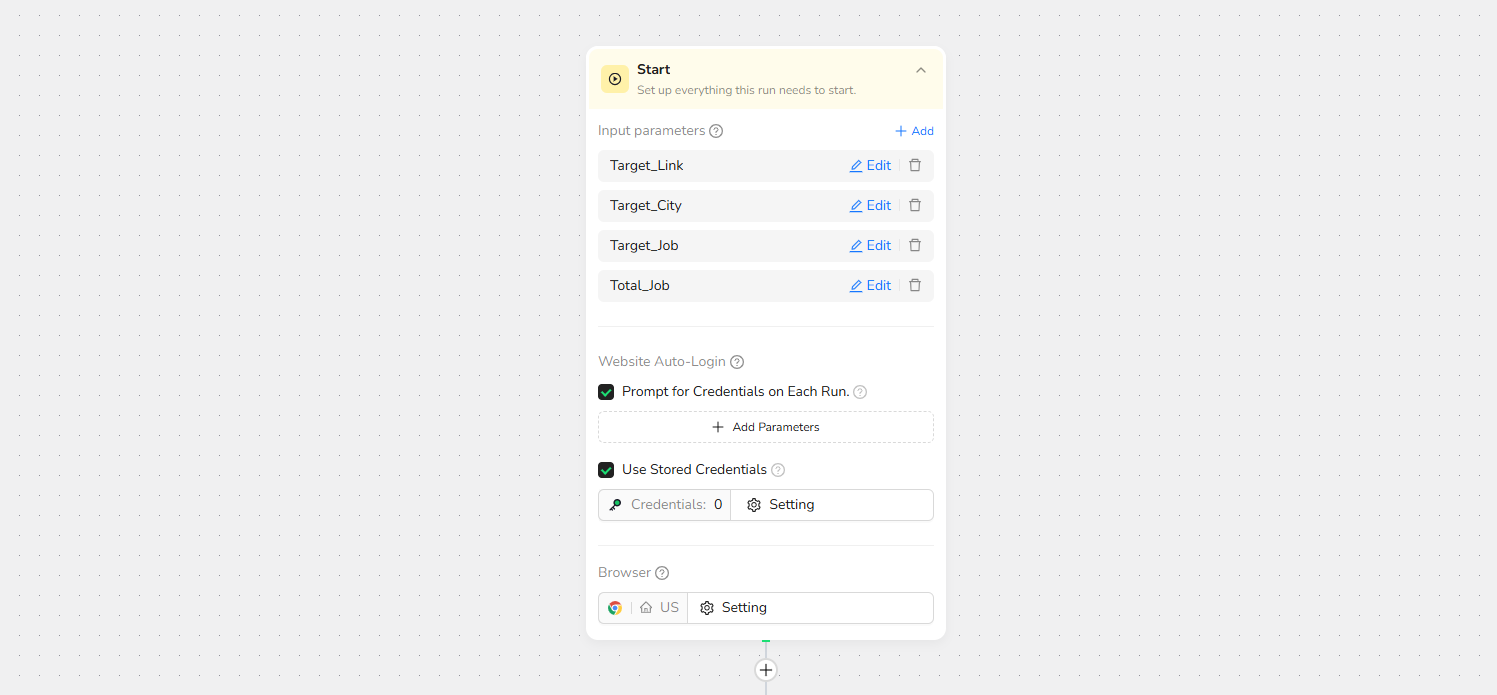Click the plus circle to add next step
The image size is (1497, 695).
point(766,670)
